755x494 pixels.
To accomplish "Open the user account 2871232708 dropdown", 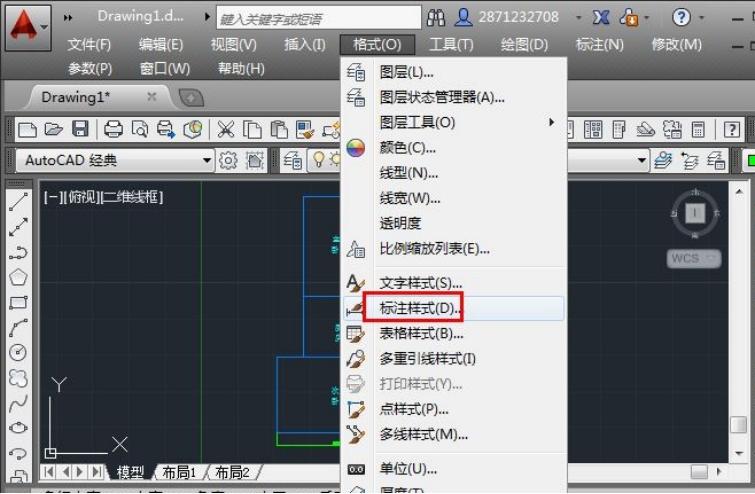I will point(578,18).
